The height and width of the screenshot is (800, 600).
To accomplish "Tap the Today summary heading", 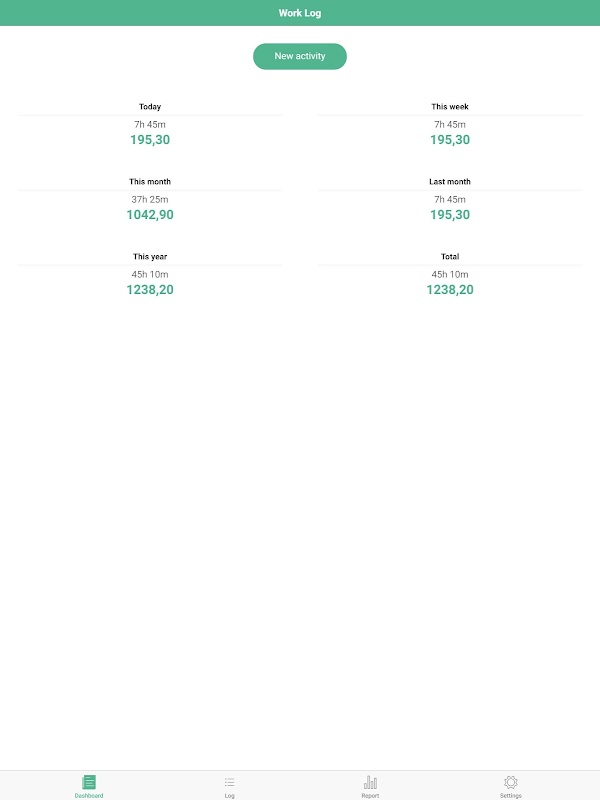I will (150, 107).
